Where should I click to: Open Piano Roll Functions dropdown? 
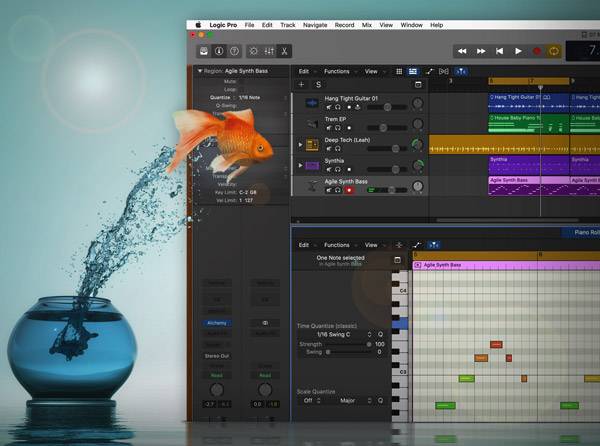341,245
